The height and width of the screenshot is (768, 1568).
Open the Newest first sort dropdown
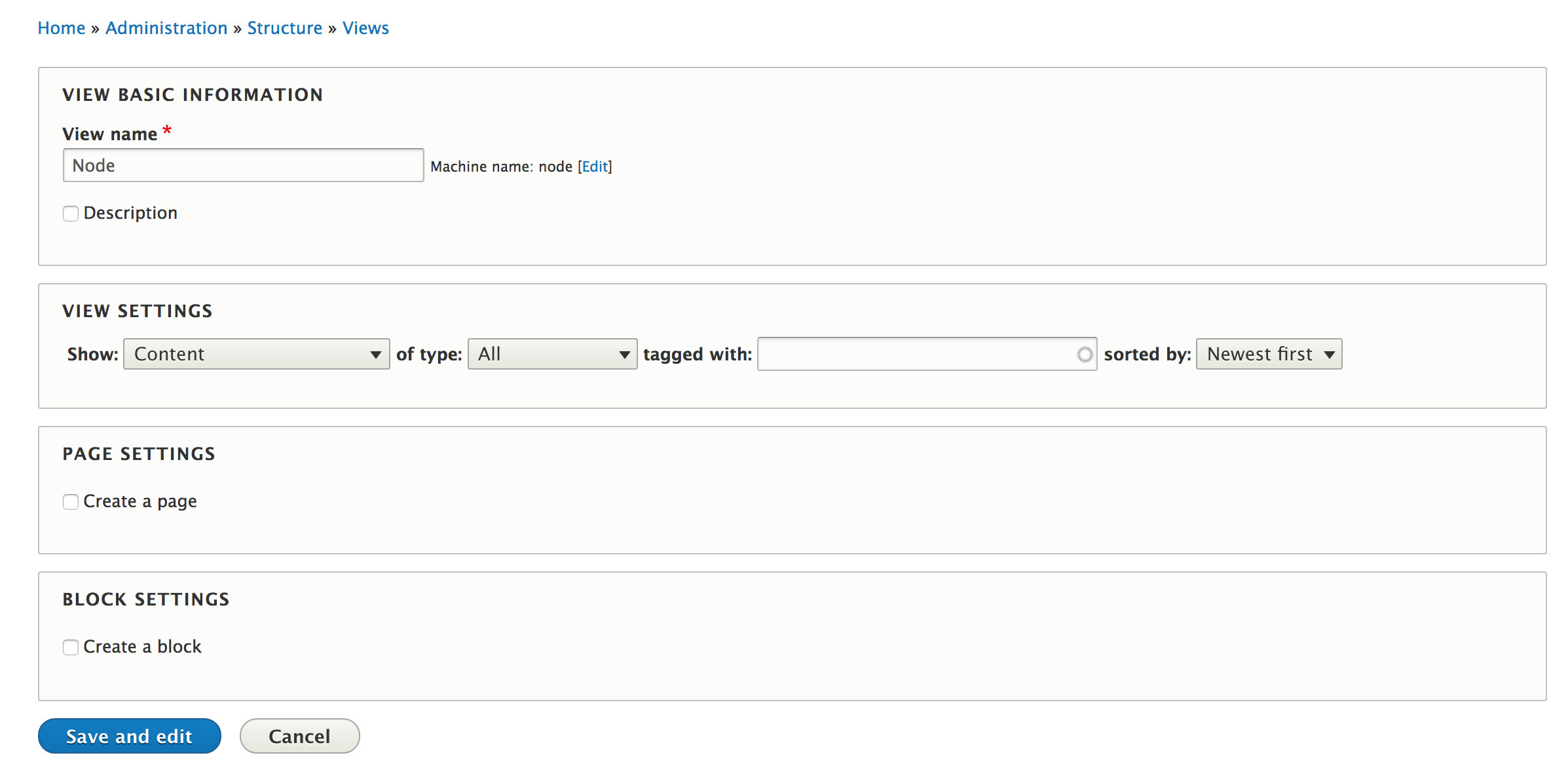[x=1269, y=353]
